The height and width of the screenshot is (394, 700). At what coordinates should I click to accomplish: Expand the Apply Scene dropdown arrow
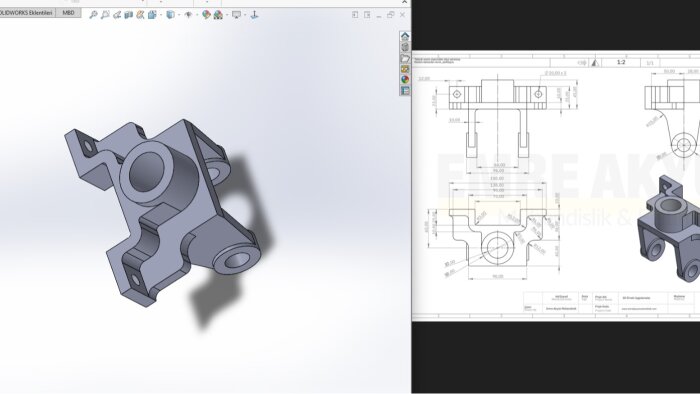click(227, 15)
